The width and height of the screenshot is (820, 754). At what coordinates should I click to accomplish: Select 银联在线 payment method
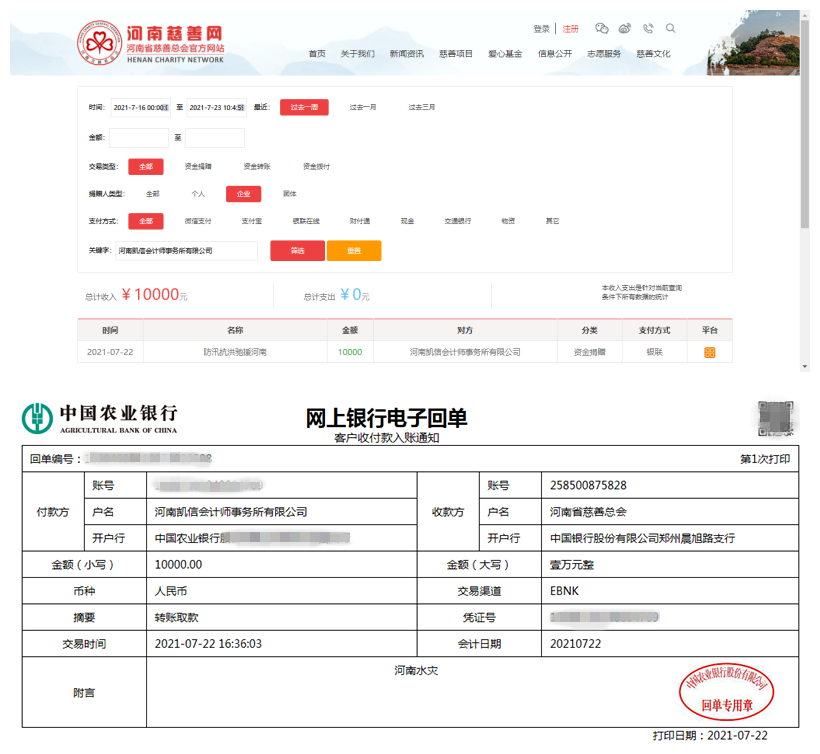306,221
